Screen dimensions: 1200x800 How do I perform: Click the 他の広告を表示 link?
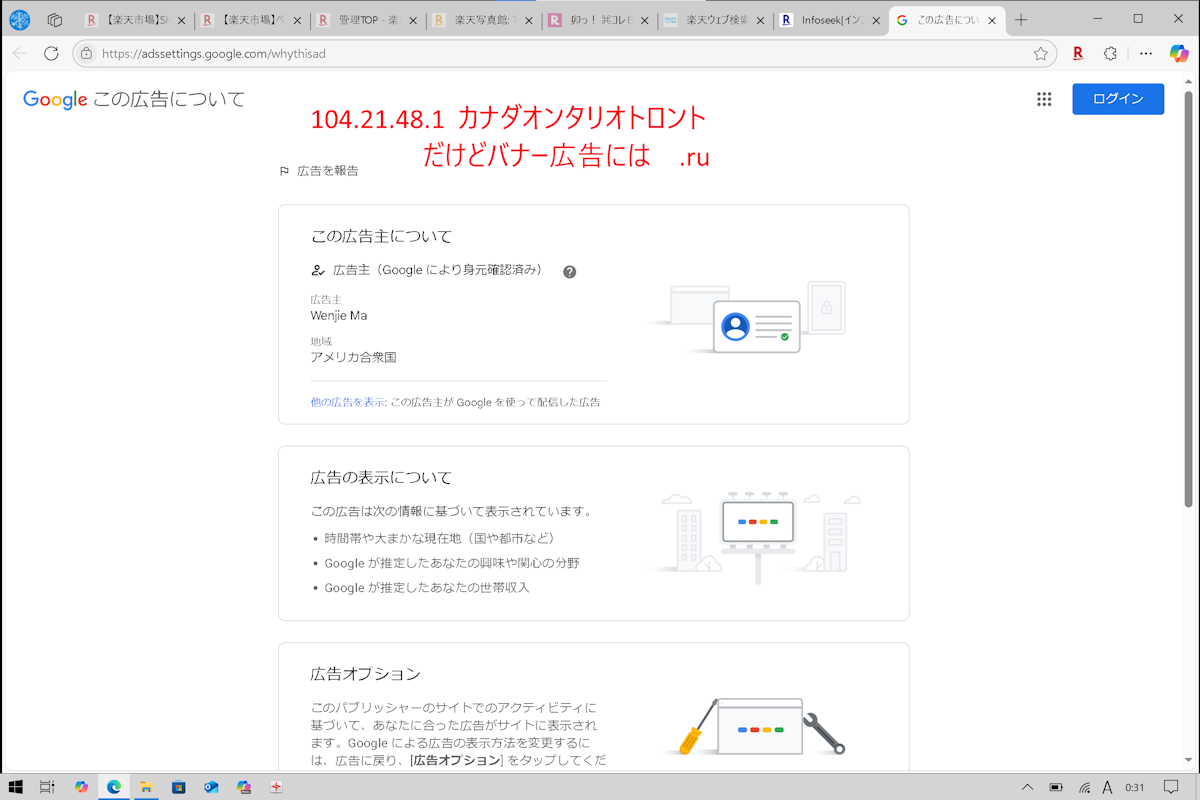coord(348,402)
